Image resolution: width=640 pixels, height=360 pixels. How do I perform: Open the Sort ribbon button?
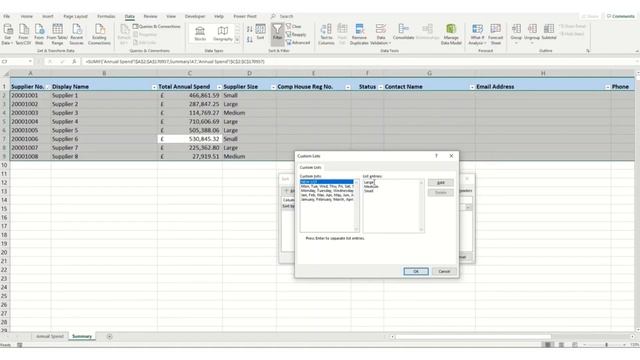point(260,32)
